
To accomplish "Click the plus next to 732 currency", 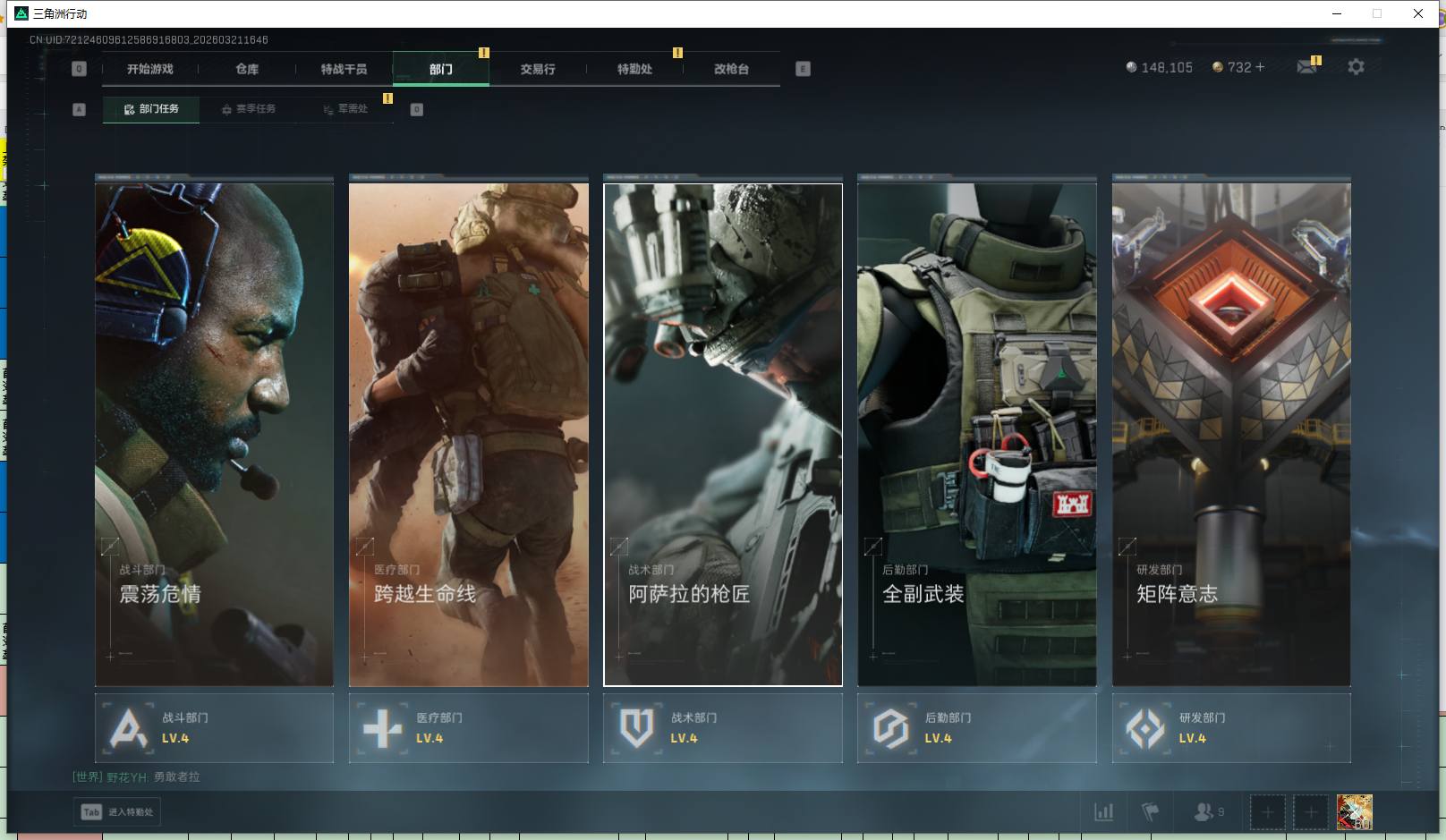I will pyautogui.click(x=1261, y=67).
